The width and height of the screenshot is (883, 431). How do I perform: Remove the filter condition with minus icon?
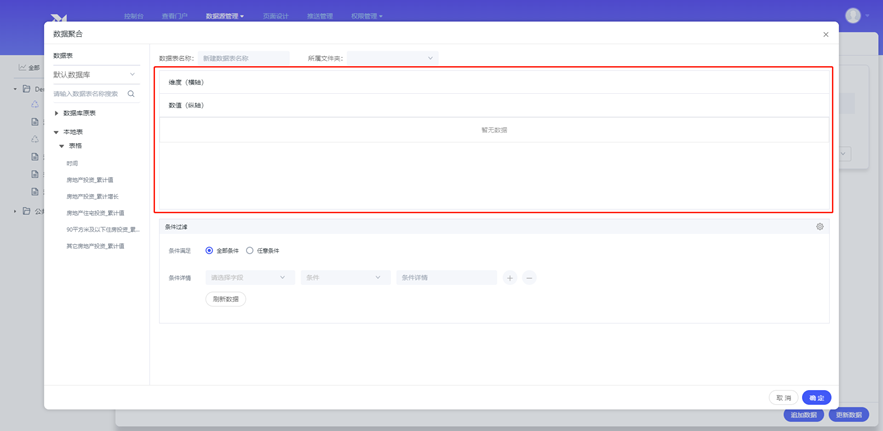click(x=529, y=278)
